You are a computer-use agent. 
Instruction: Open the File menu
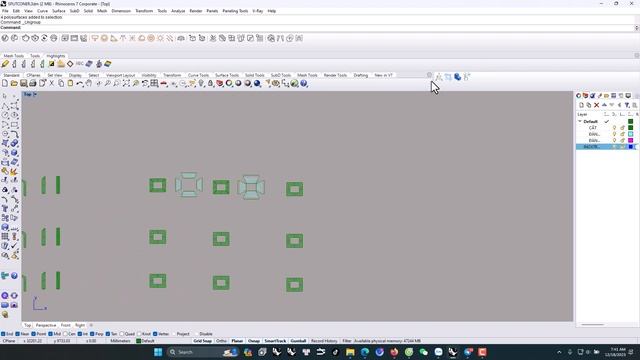pos(5,11)
